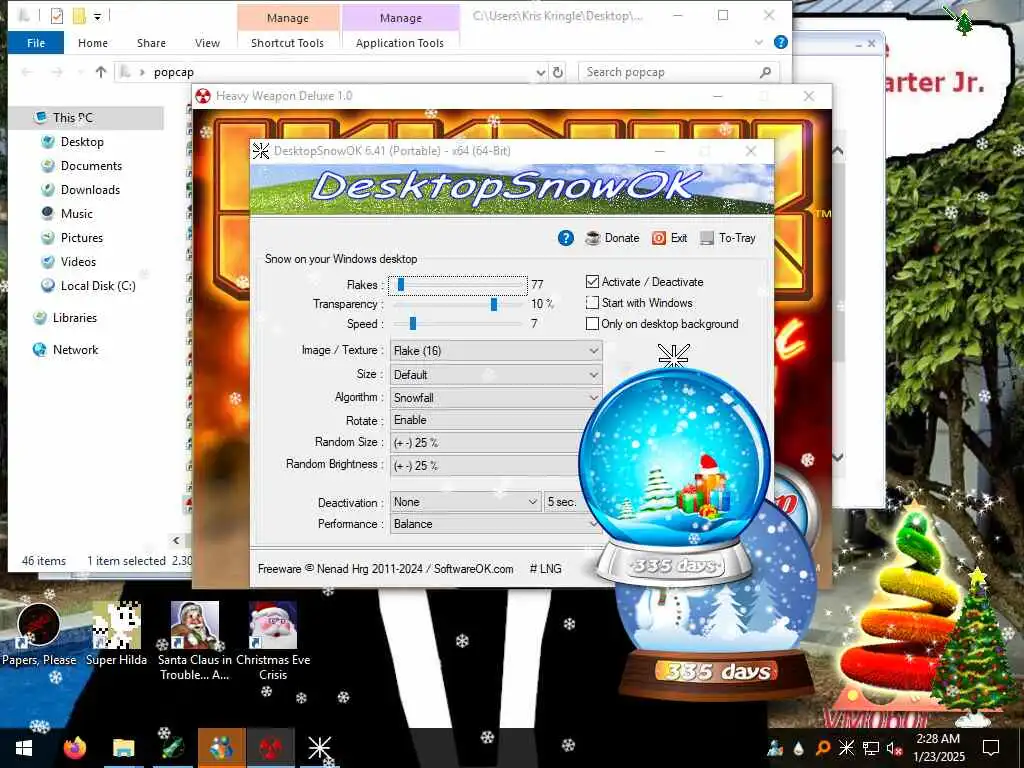This screenshot has width=1024, height=768.
Task: Open the Shortcut Tools tab
Action: pyautogui.click(x=287, y=42)
